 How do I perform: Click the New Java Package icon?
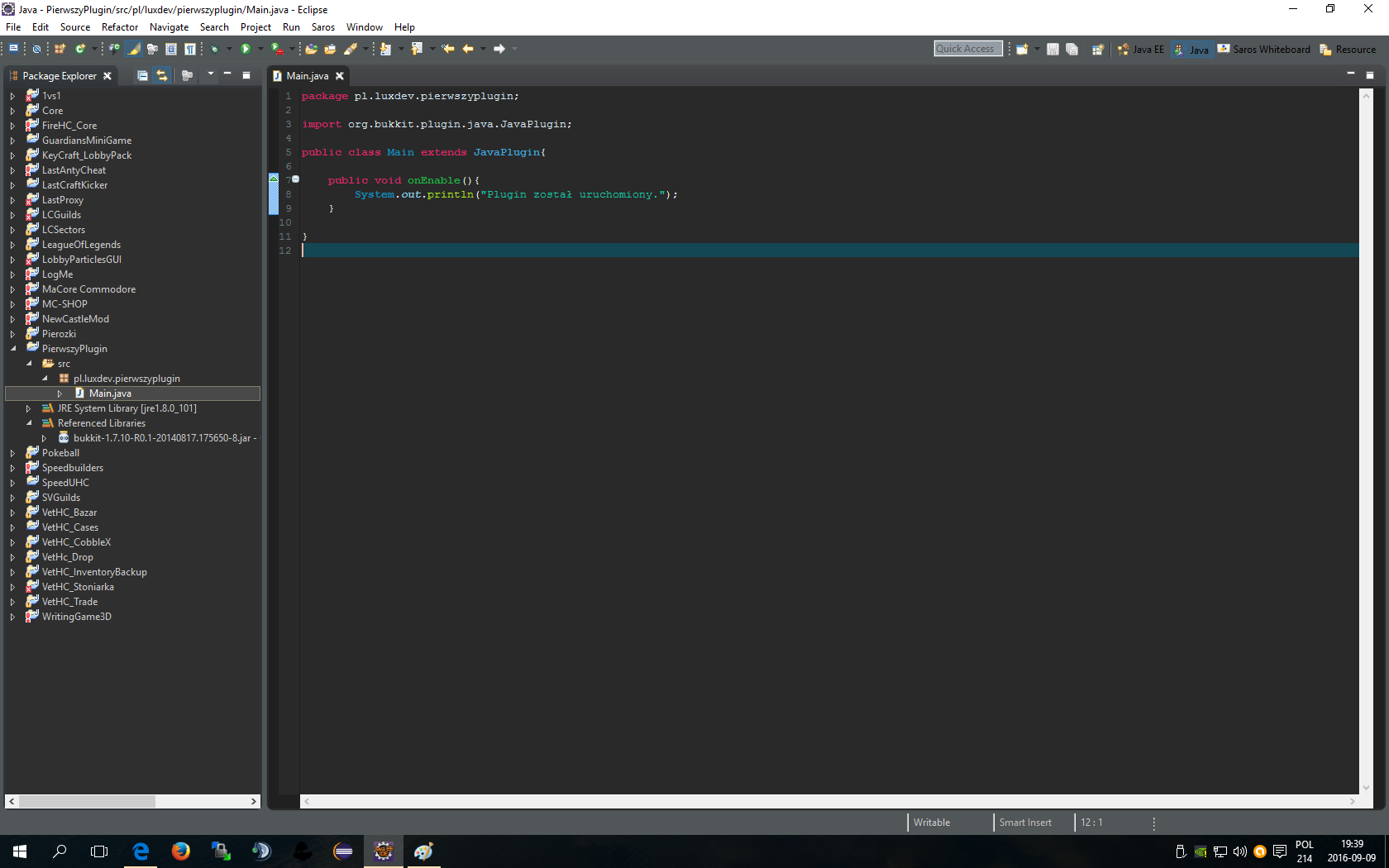point(60,50)
